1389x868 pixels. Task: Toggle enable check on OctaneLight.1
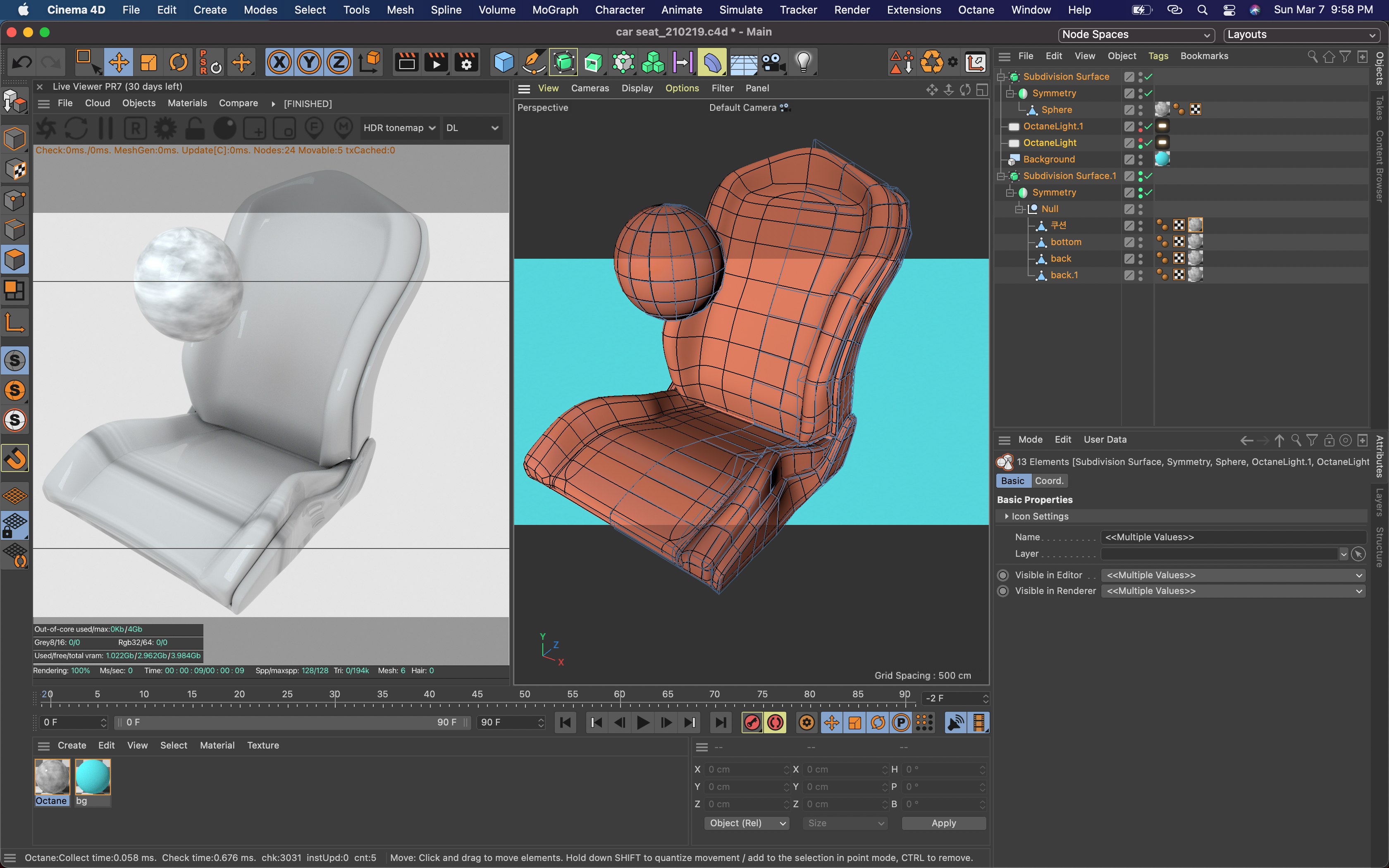(1148, 126)
